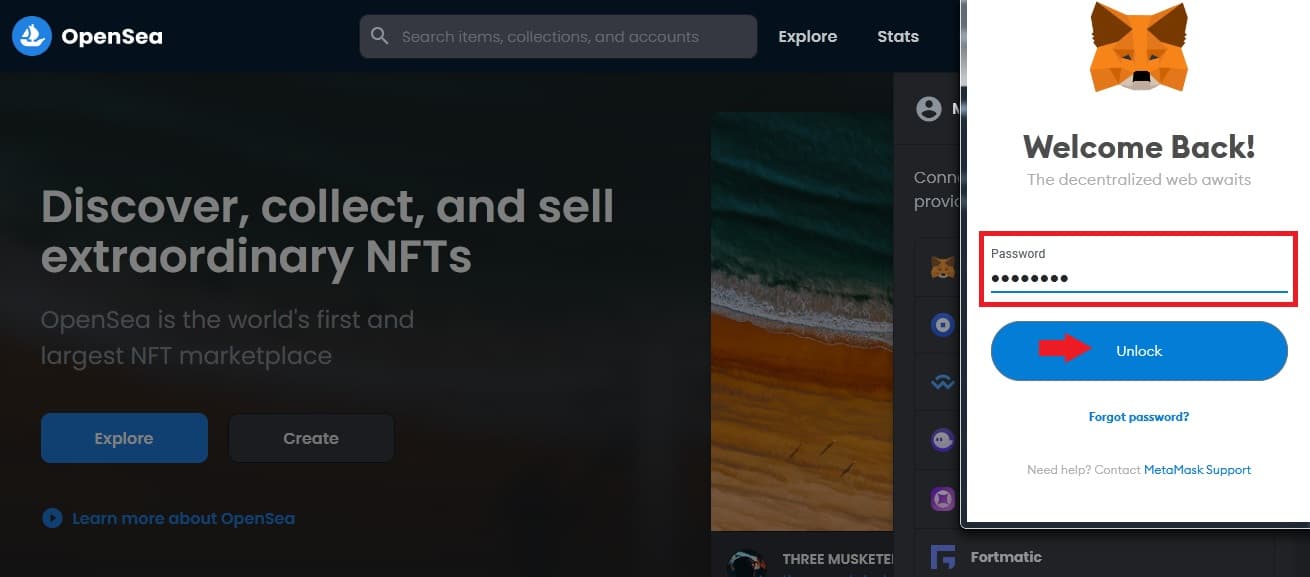Open the Stats navigation menu
The height and width of the screenshot is (577, 1310).
pyautogui.click(x=898, y=36)
